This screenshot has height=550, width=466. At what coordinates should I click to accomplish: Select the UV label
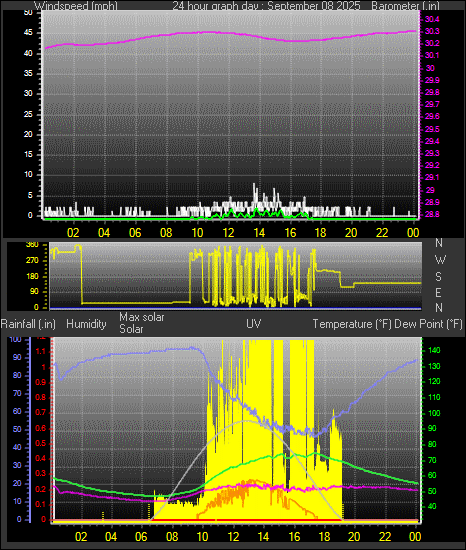pos(254,324)
